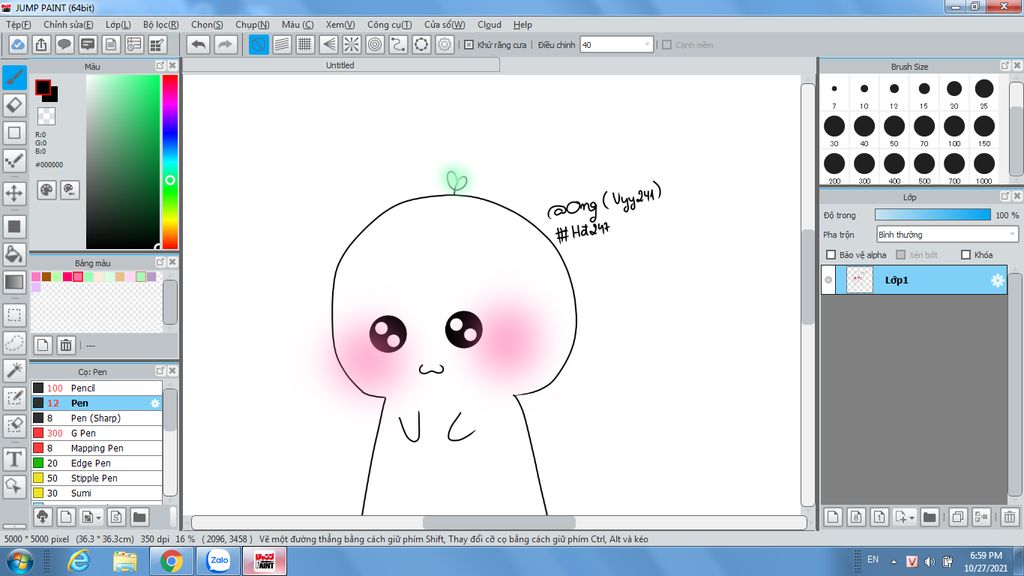
Task: Open Google Chrome from the taskbar
Action: [x=171, y=561]
